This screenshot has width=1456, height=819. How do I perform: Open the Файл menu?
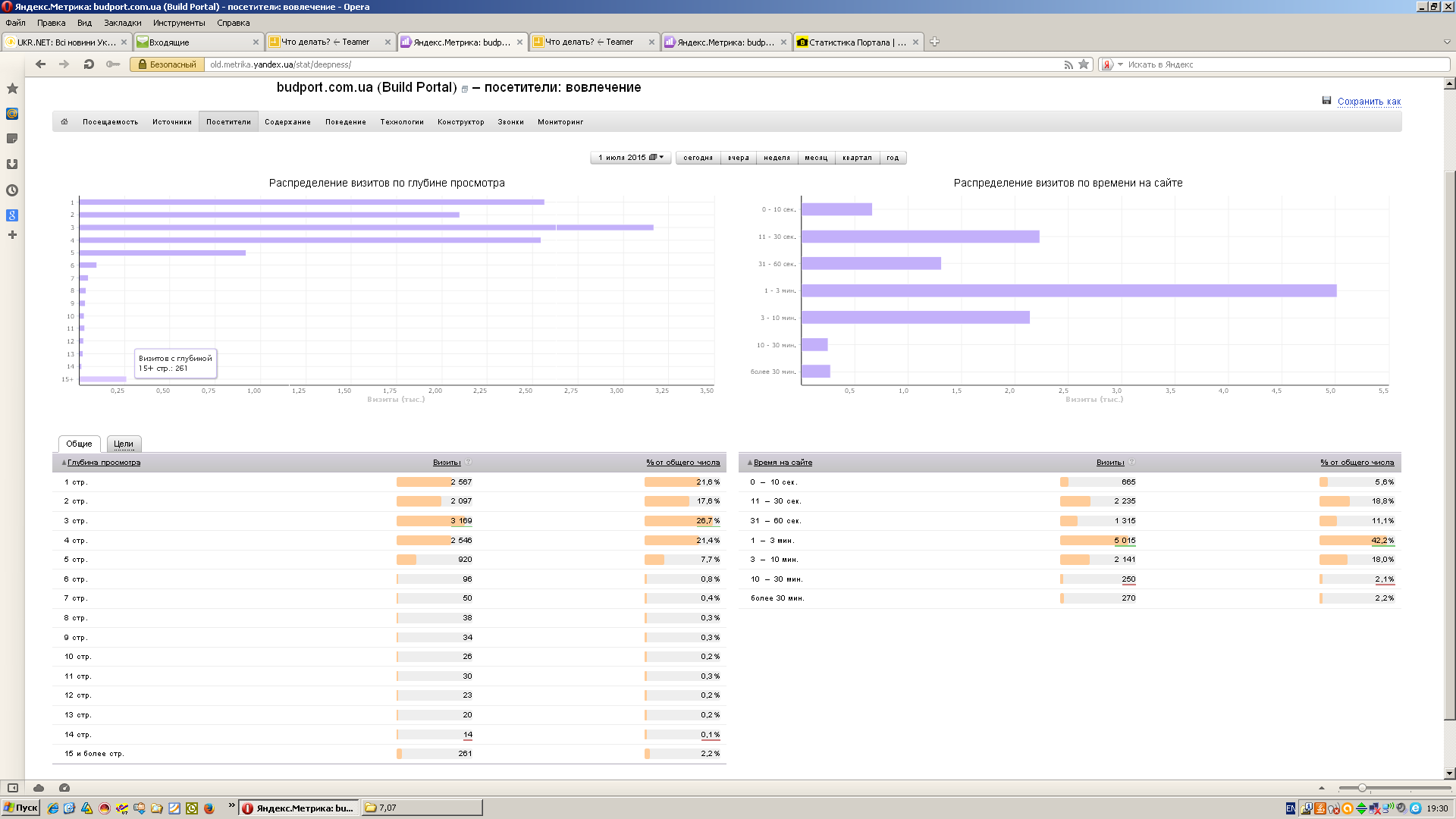click(15, 23)
